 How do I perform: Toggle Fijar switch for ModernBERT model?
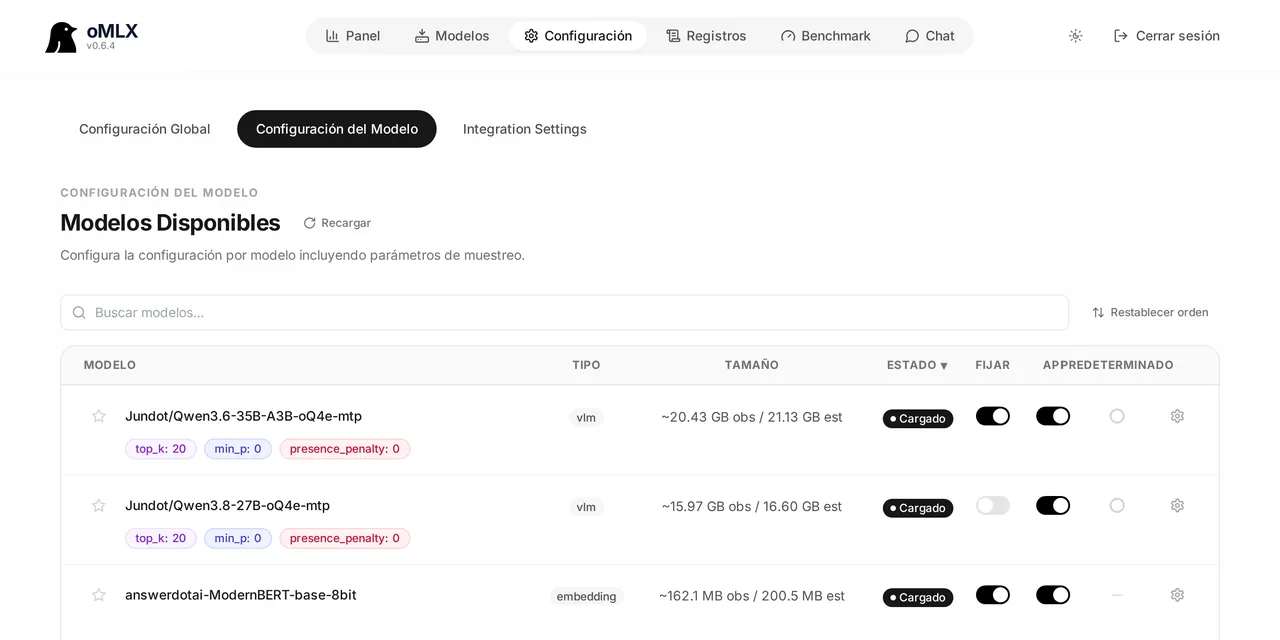[x=993, y=595]
